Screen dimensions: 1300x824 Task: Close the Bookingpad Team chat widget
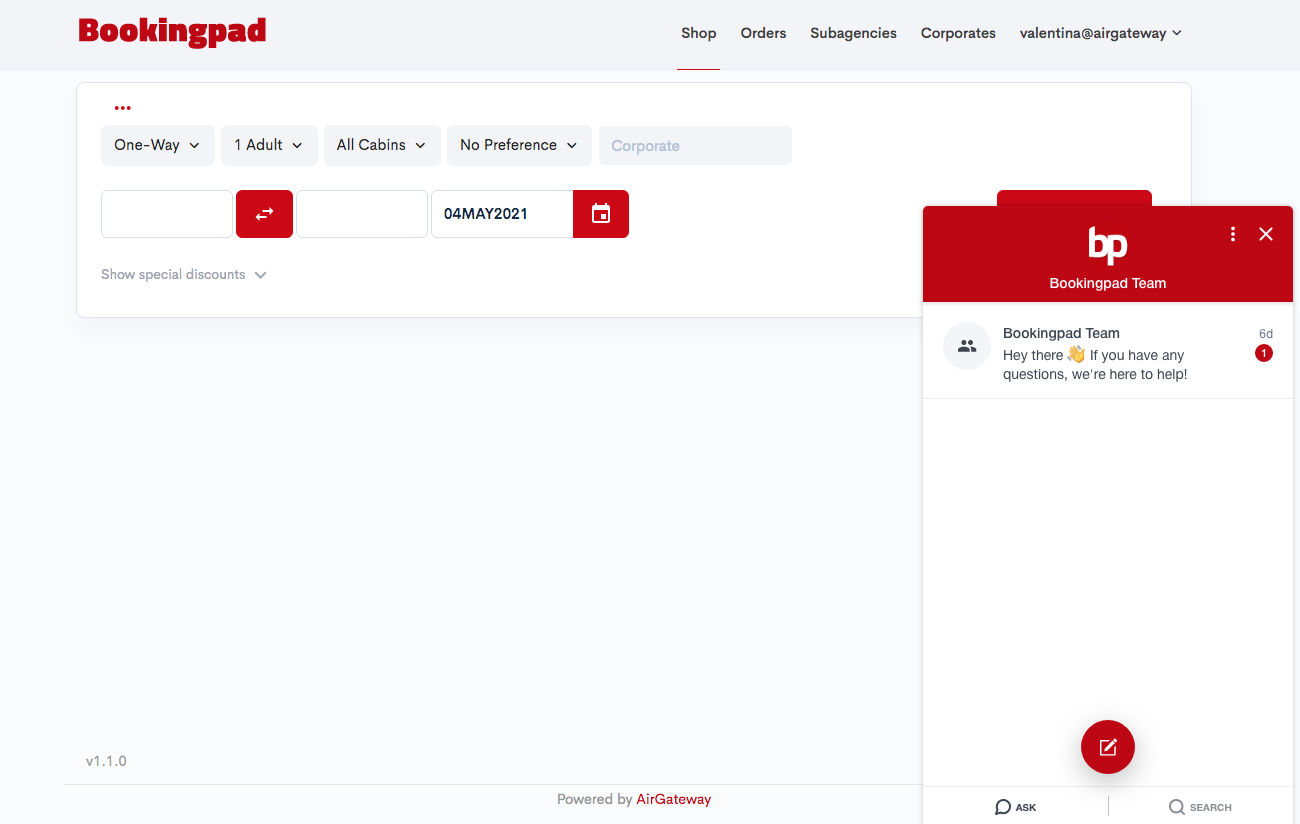[x=1266, y=234]
